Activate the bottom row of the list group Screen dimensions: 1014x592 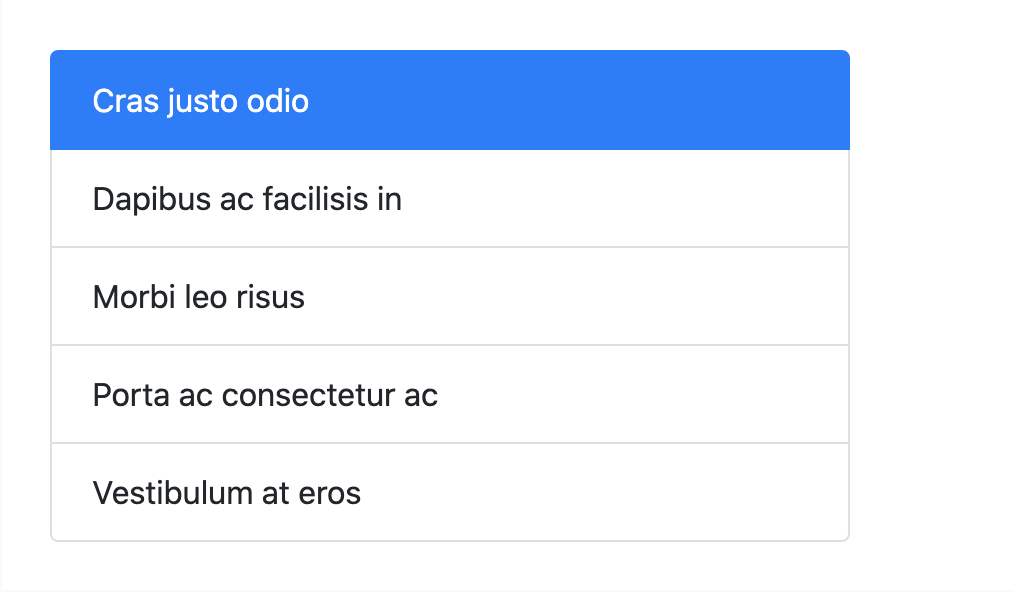pyautogui.click(x=449, y=492)
